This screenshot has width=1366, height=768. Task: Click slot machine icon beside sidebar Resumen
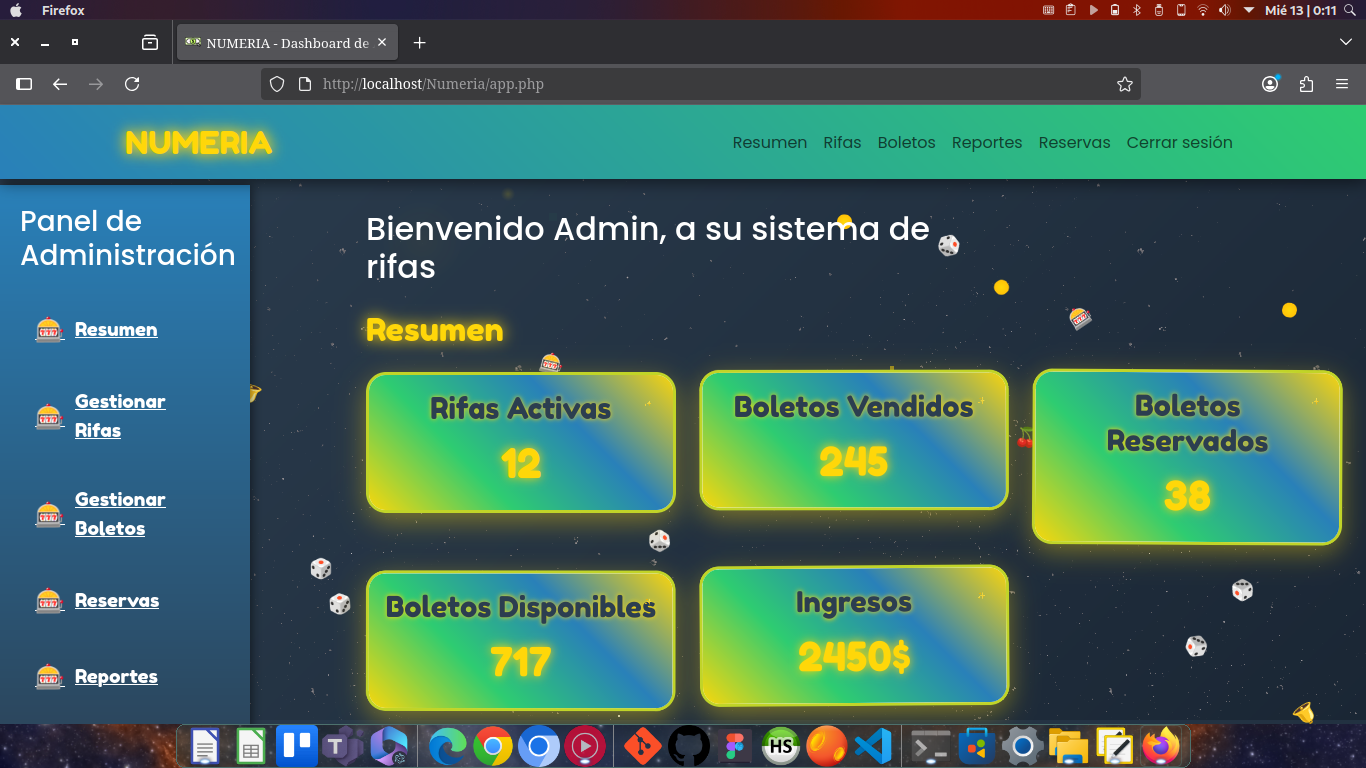(x=50, y=329)
